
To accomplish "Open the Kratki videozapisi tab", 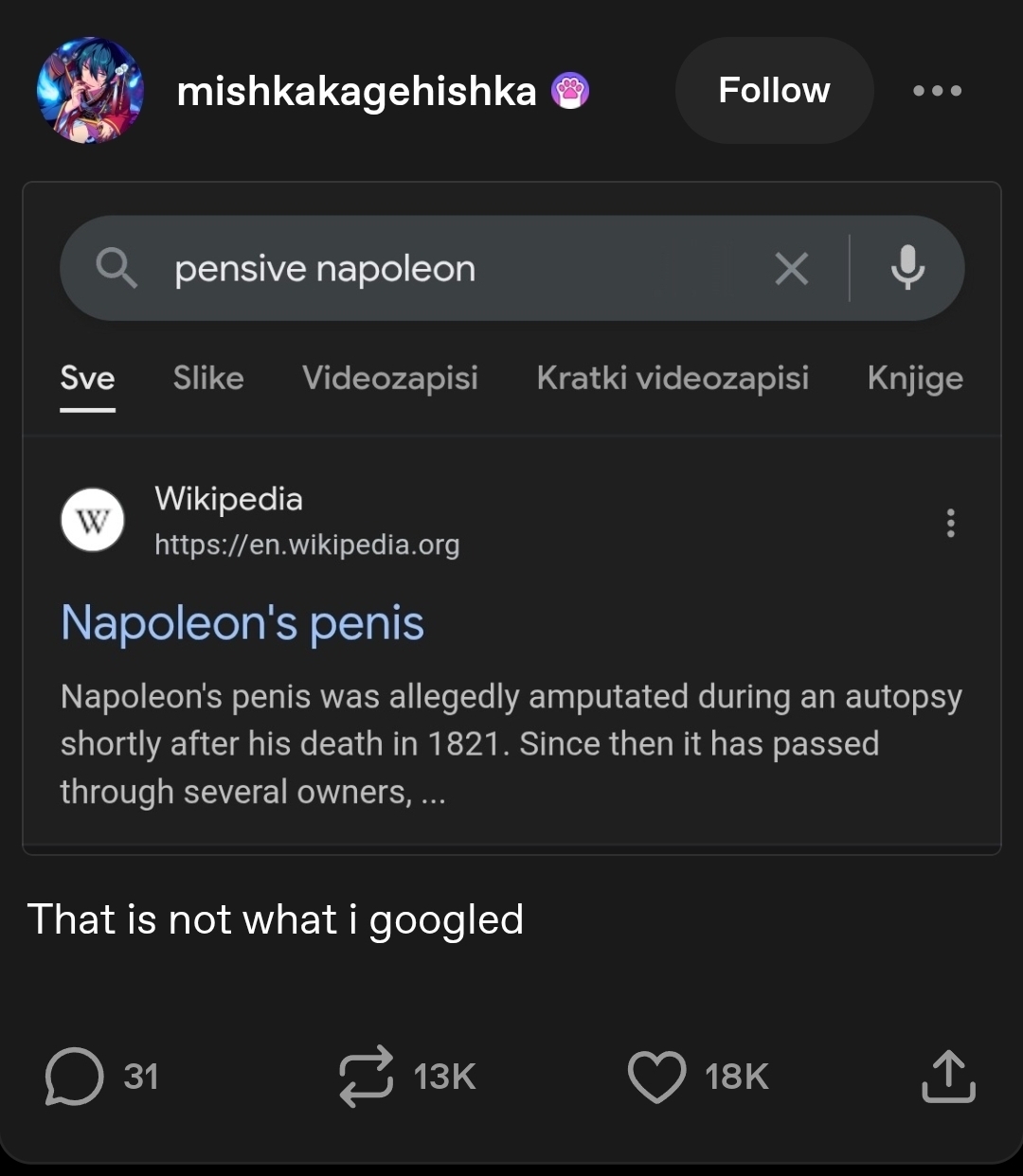I will [x=673, y=379].
